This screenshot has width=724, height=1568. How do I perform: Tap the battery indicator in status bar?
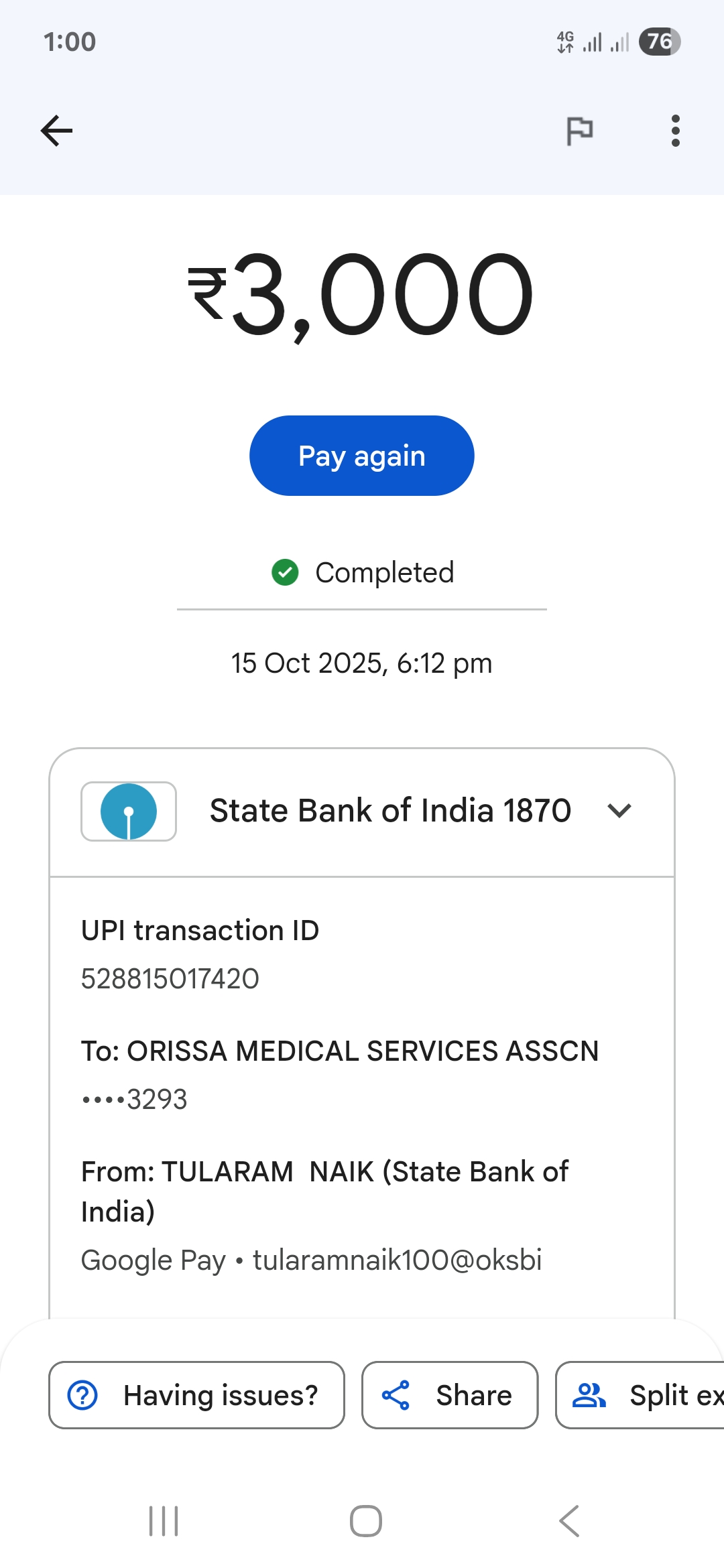(660, 42)
